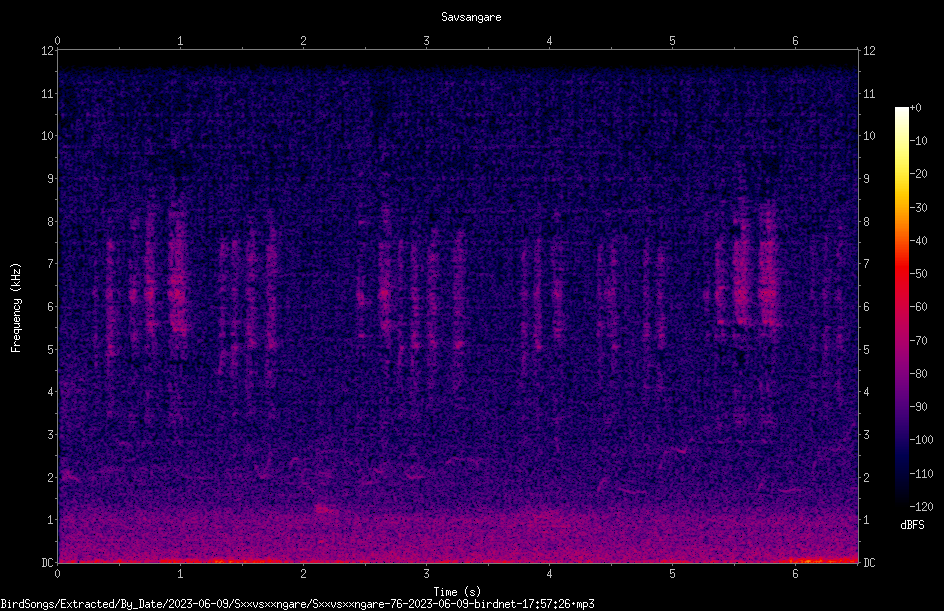Click the "Savsangare" title above the spectrogram
The width and height of the screenshot is (944, 611).
coord(471,17)
